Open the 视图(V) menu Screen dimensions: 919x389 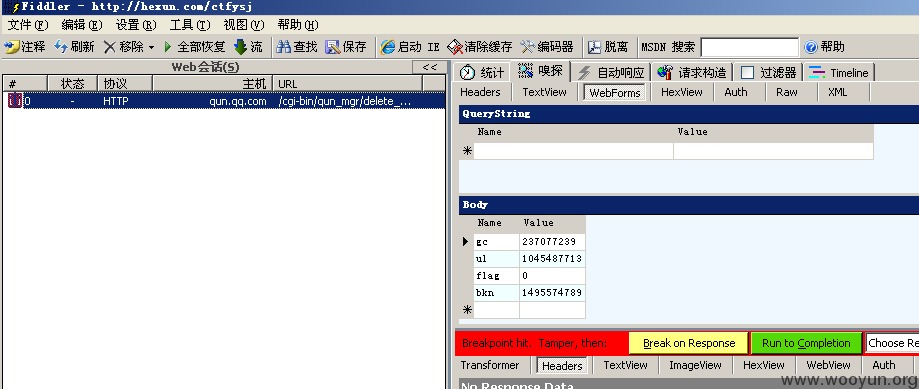[244, 25]
